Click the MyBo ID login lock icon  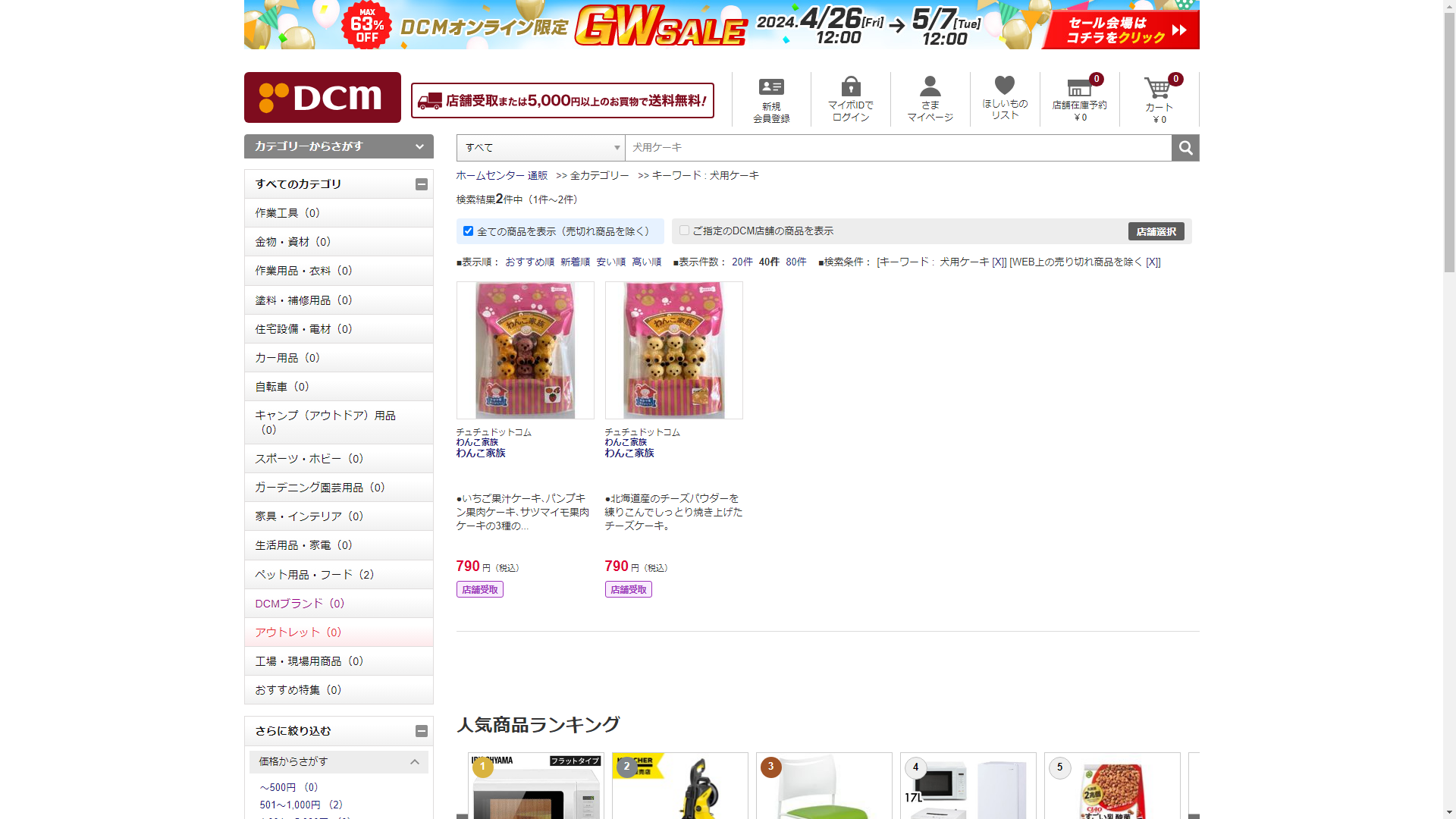pyautogui.click(x=851, y=86)
